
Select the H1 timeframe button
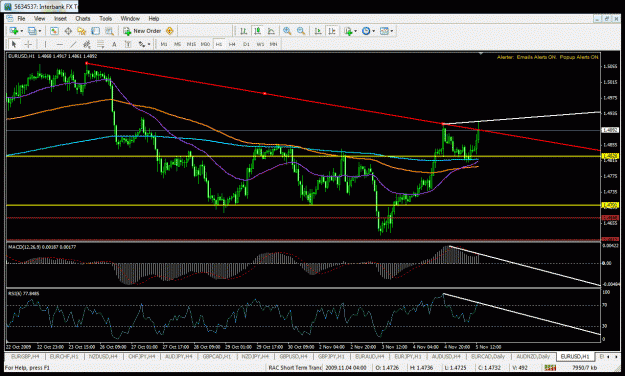click(x=219, y=44)
